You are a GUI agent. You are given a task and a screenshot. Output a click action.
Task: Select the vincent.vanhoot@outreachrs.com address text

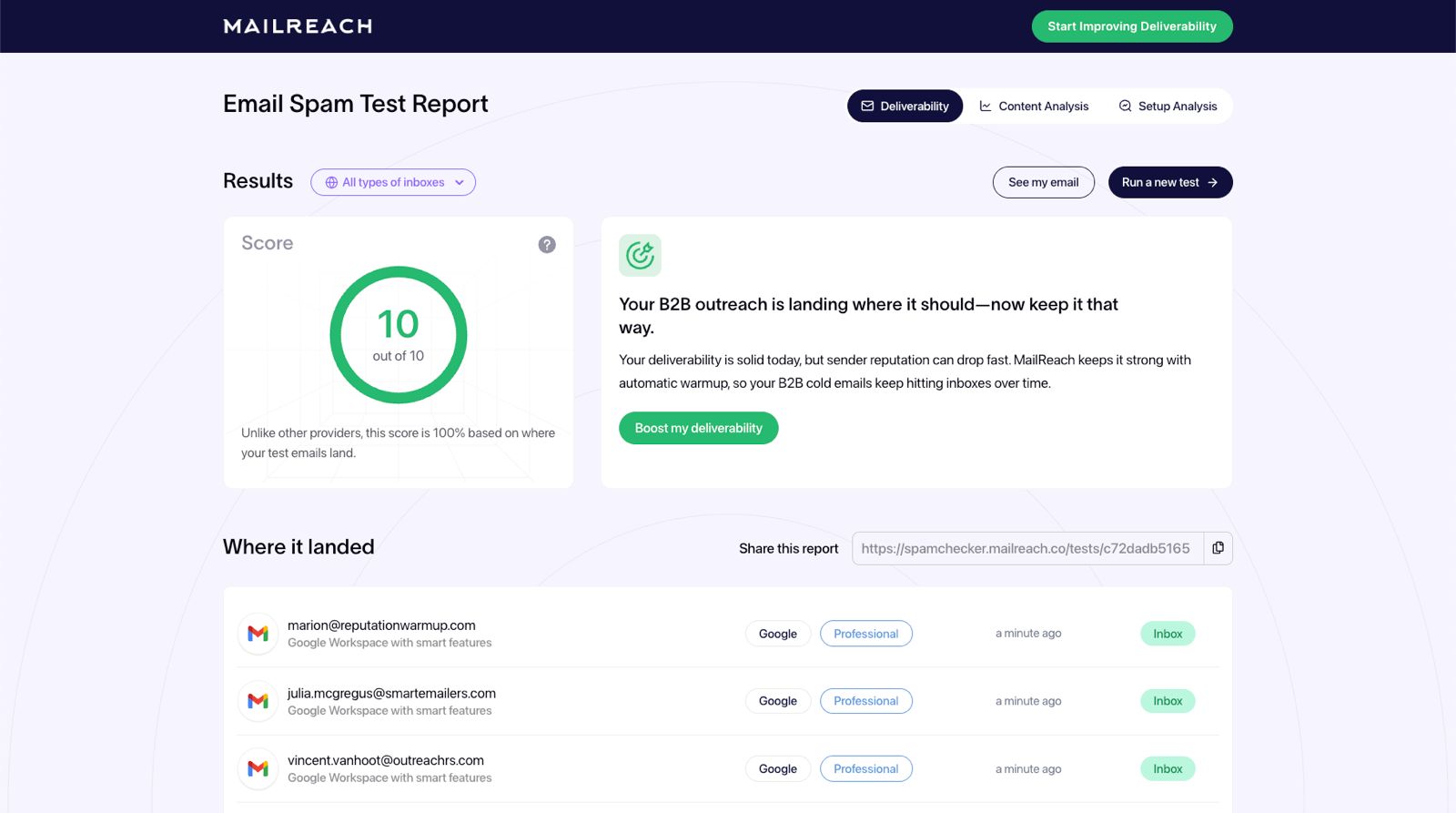click(x=386, y=760)
